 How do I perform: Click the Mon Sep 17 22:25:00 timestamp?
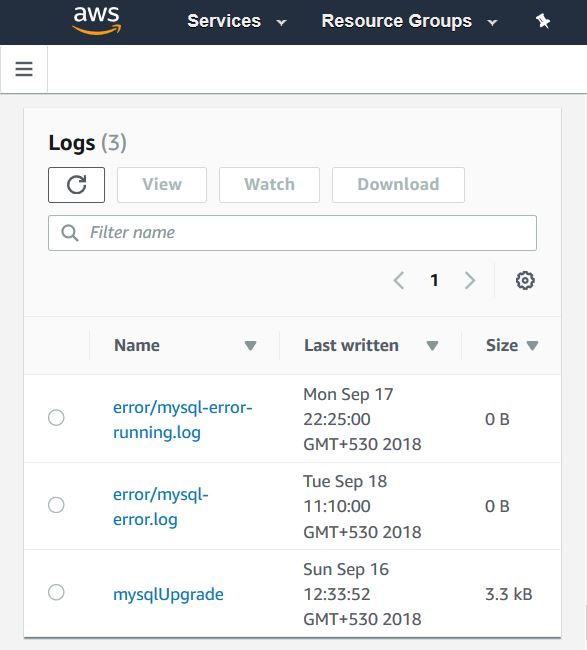click(x=362, y=419)
